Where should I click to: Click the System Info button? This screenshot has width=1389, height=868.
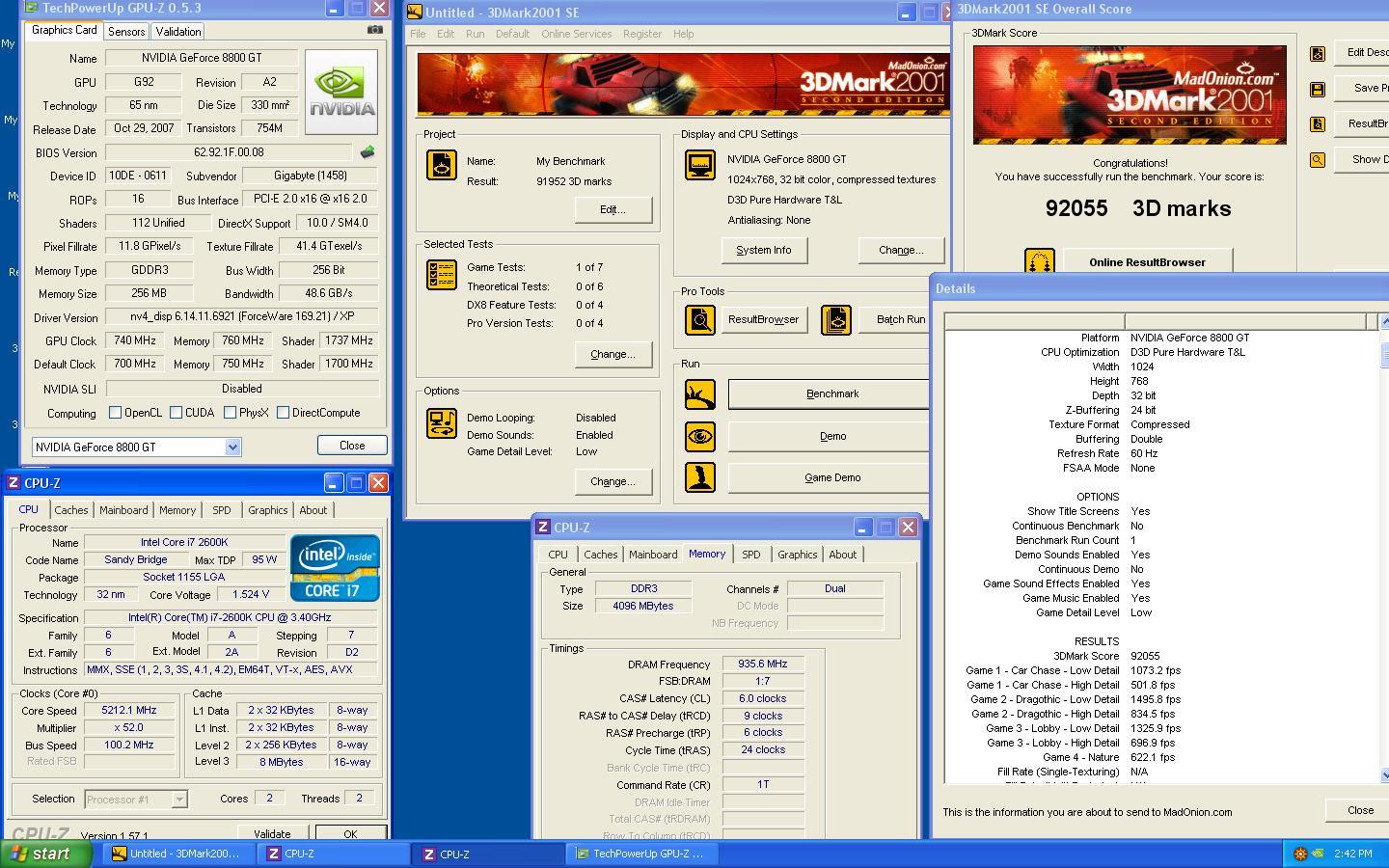(x=764, y=250)
